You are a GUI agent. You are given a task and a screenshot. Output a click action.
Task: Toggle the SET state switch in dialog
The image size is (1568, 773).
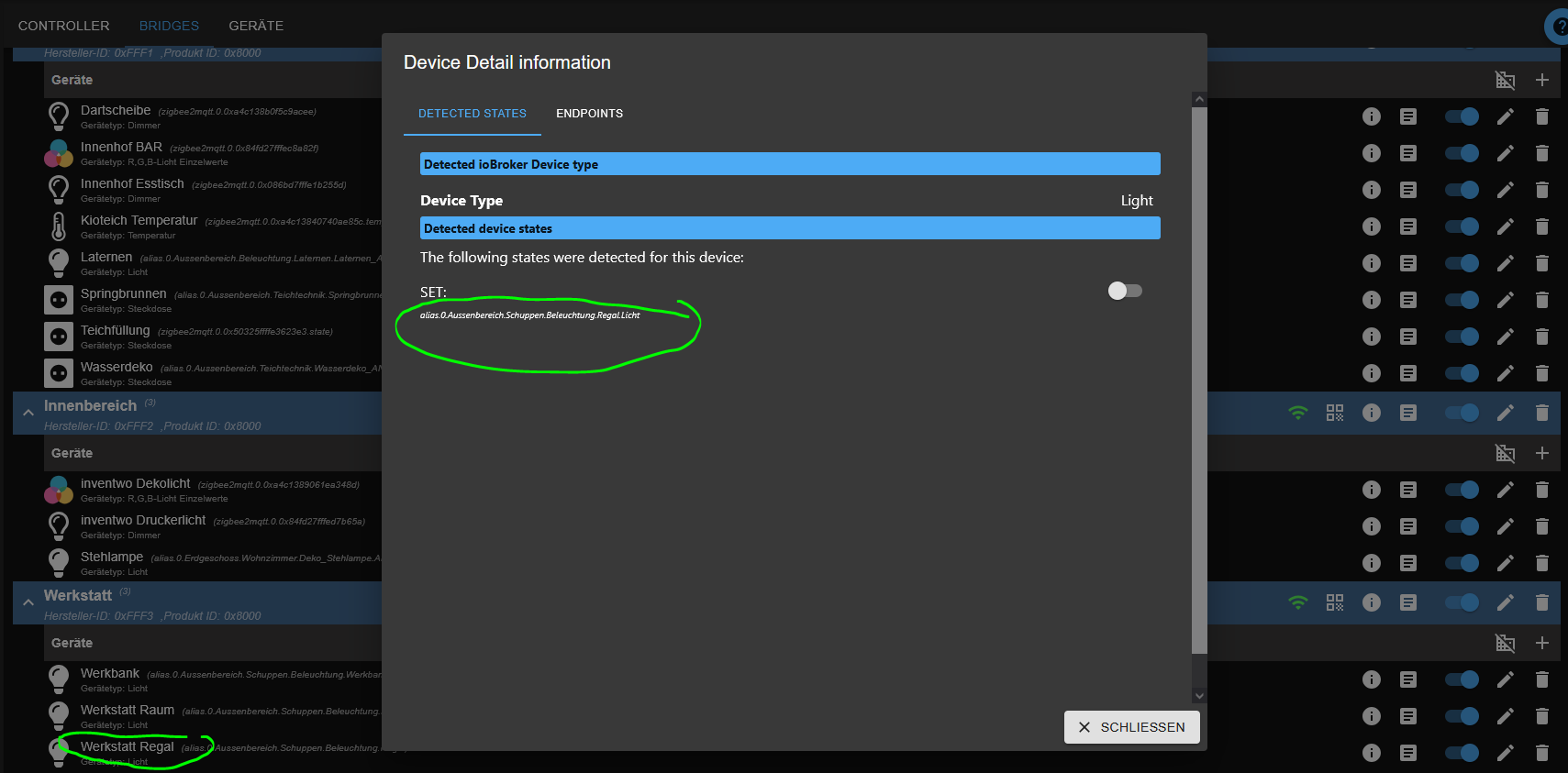(x=1125, y=291)
